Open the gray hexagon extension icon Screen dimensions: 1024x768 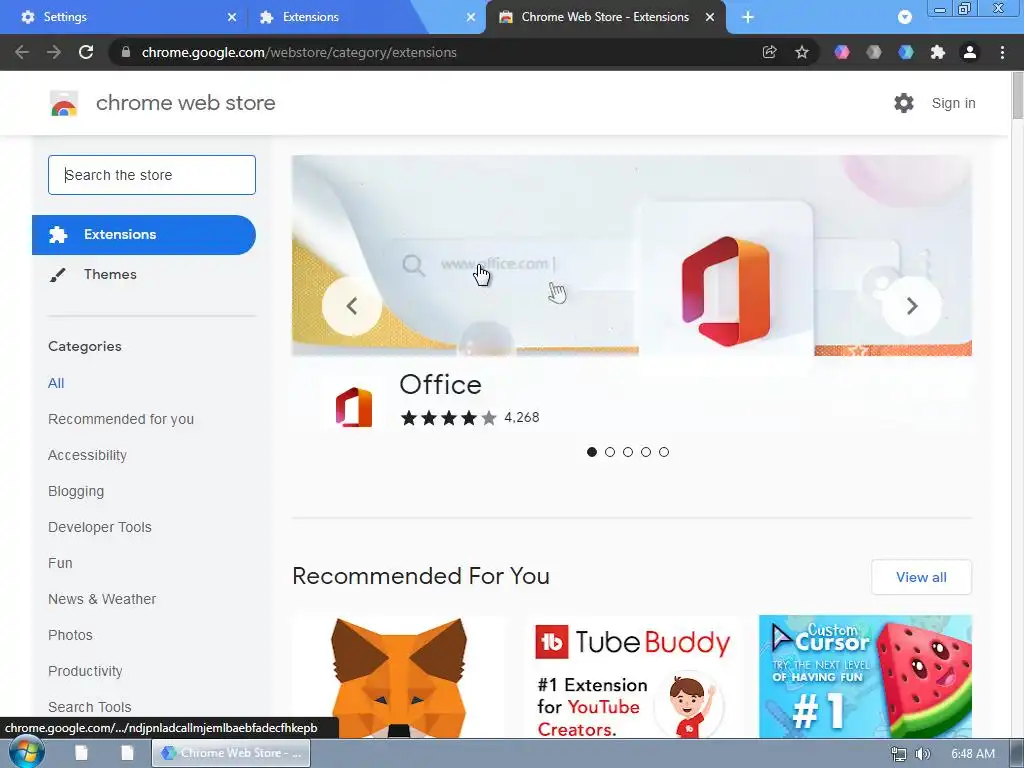tap(874, 52)
